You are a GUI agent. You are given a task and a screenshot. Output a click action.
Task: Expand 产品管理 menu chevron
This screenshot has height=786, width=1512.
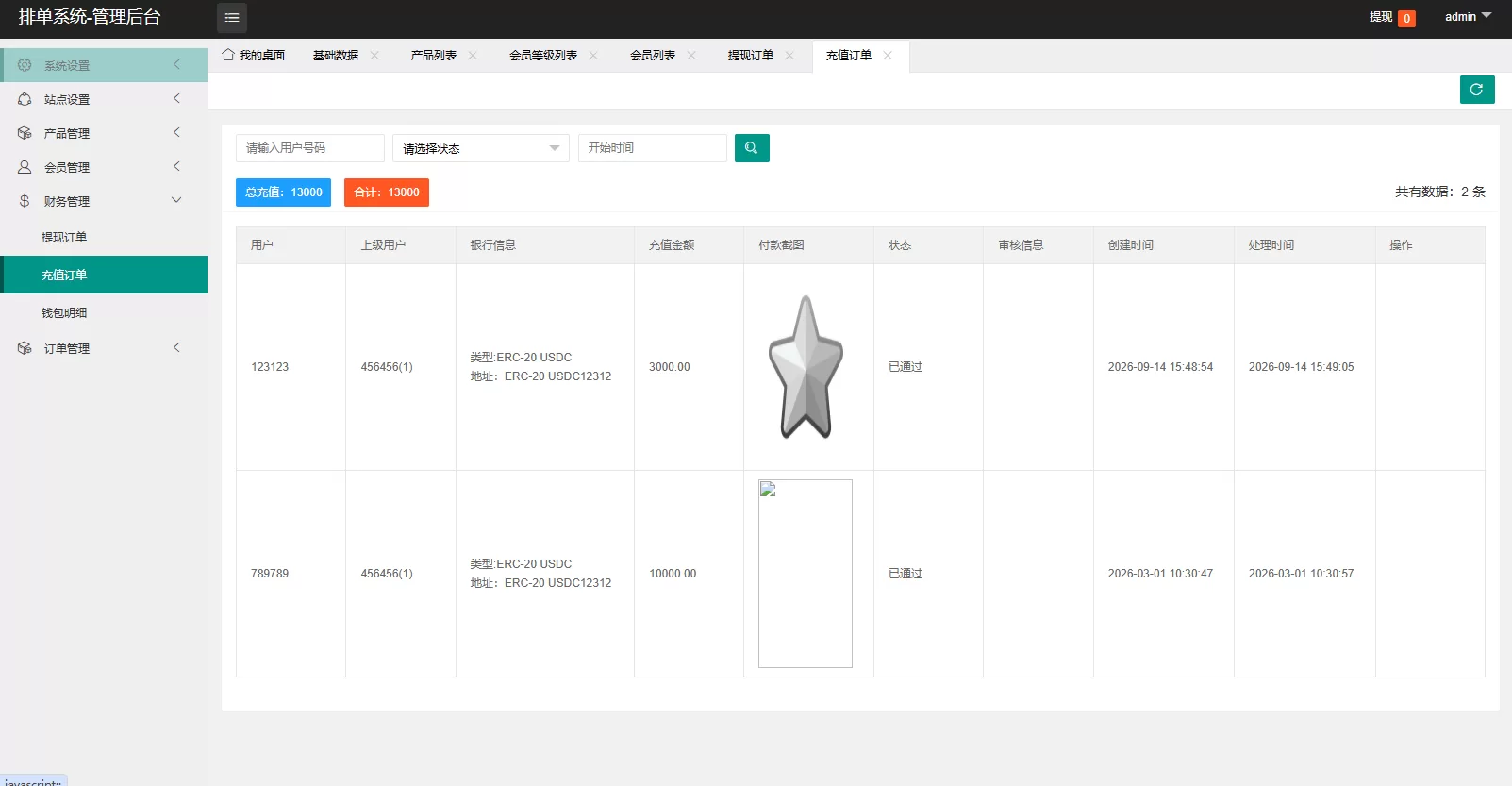tap(176, 132)
